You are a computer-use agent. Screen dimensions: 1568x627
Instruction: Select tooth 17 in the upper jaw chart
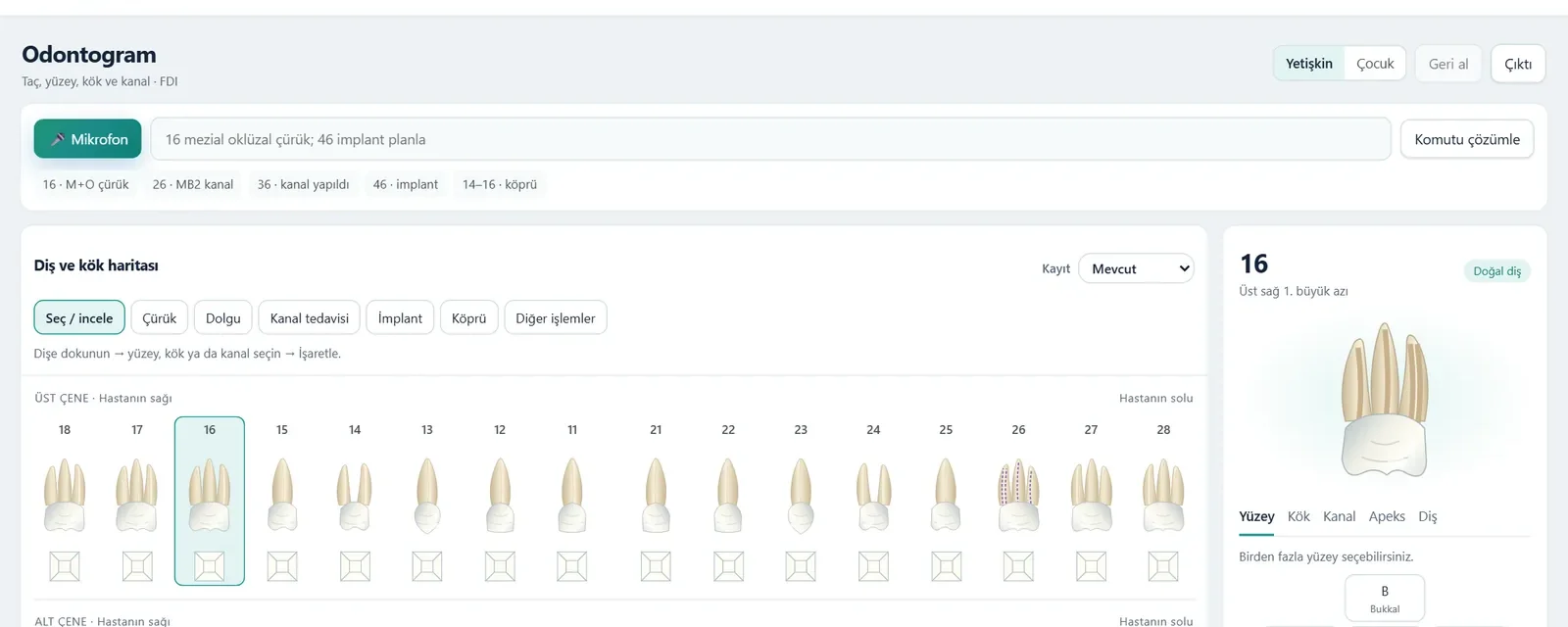[137, 495]
